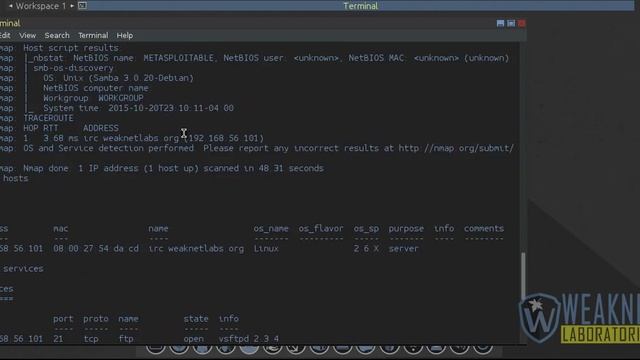Click the 'Host script results' line
Viewport: 640px width, 360px height.
pyautogui.click(x=71, y=48)
